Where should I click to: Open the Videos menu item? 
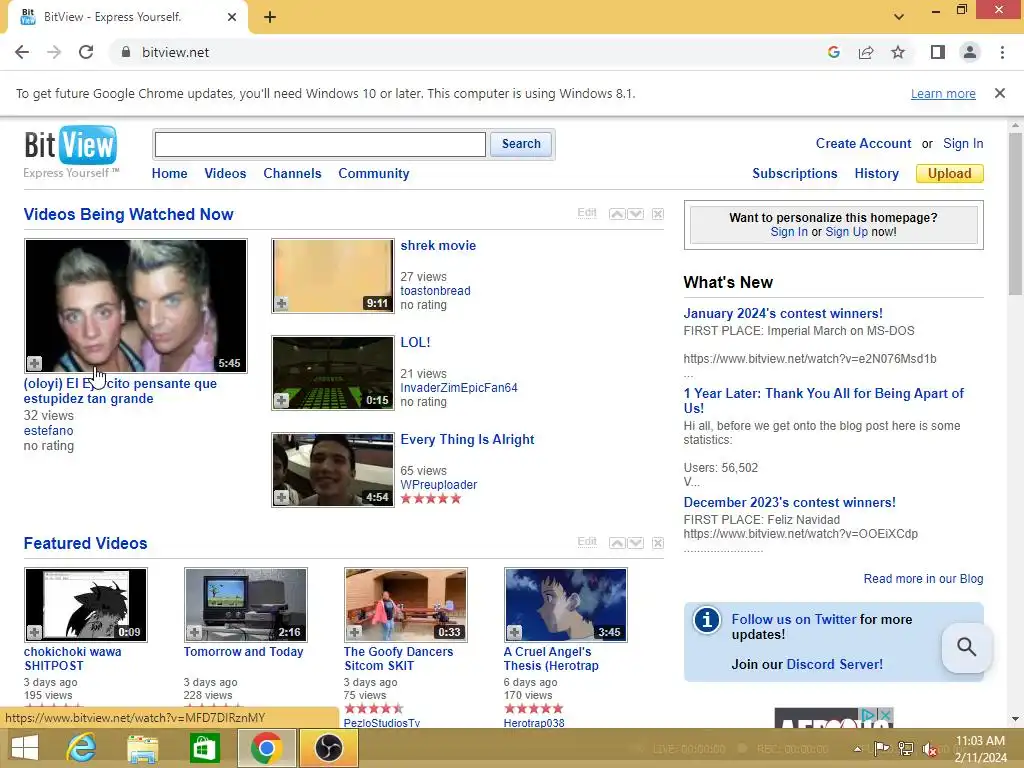click(225, 174)
